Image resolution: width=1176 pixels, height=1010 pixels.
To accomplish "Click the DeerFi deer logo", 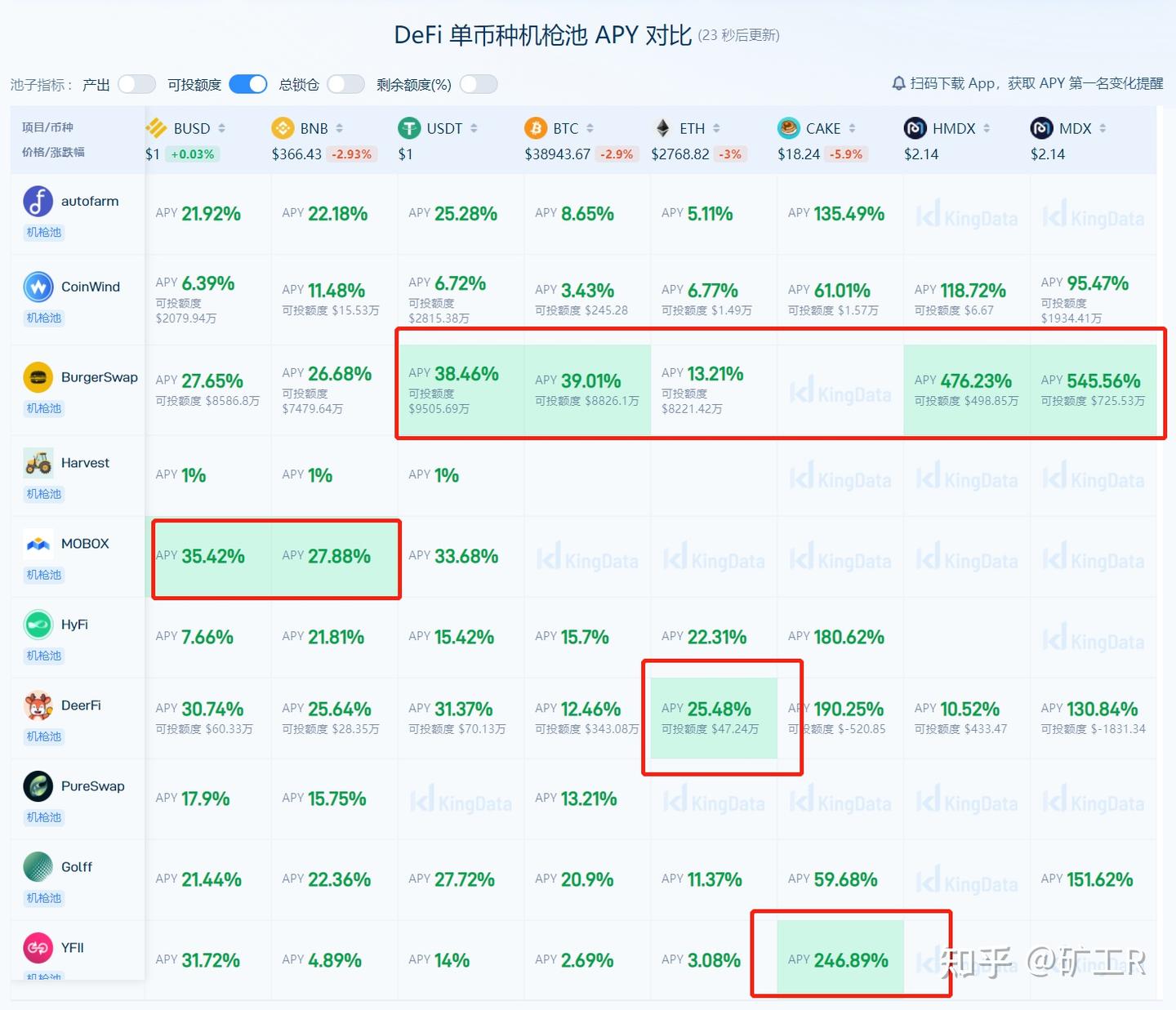I will pos(38,705).
